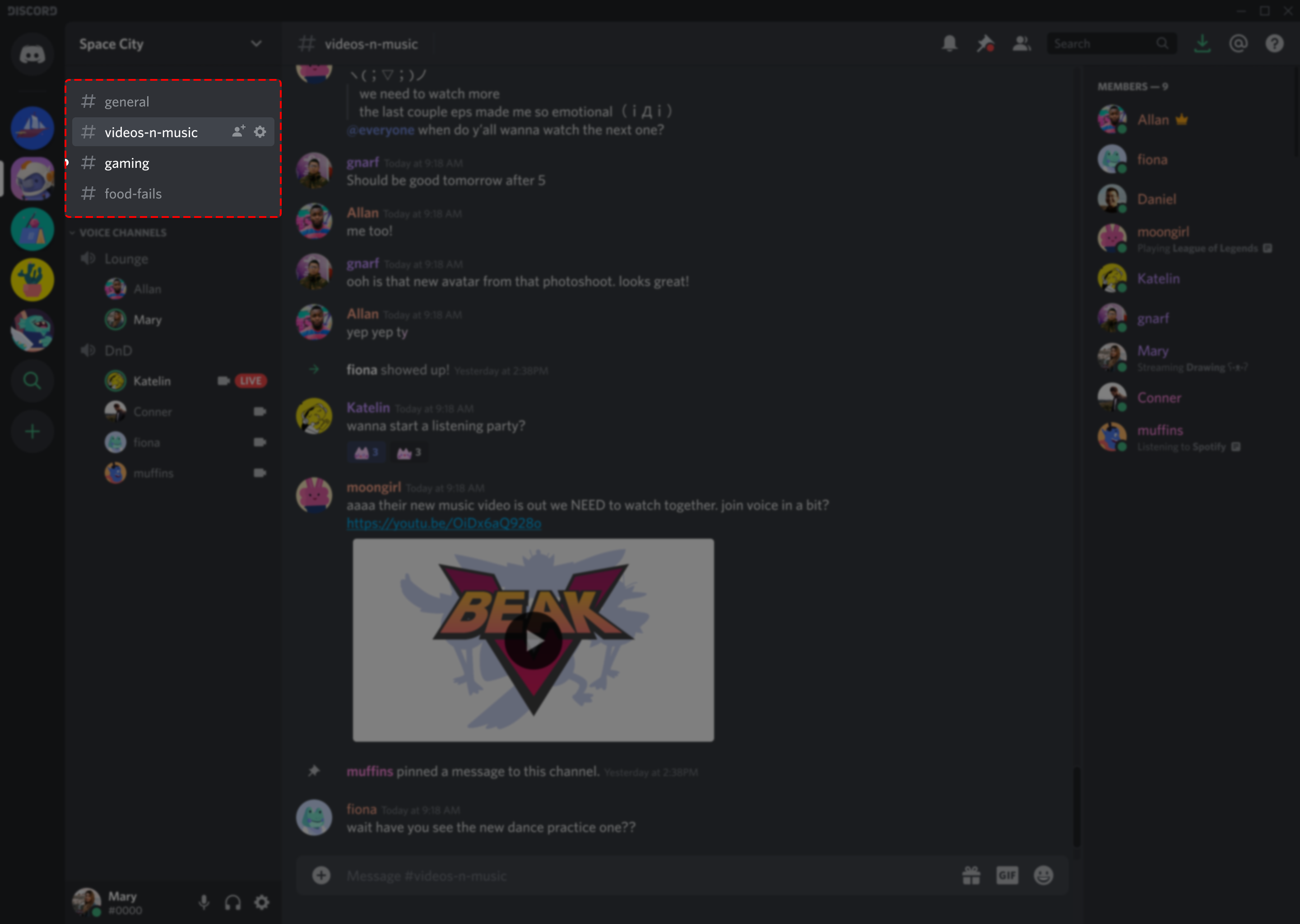The height and width of the screenshot is (924, 1300).
Task: Click the videos-n-music settings gear icon
Action: (260, 132)
